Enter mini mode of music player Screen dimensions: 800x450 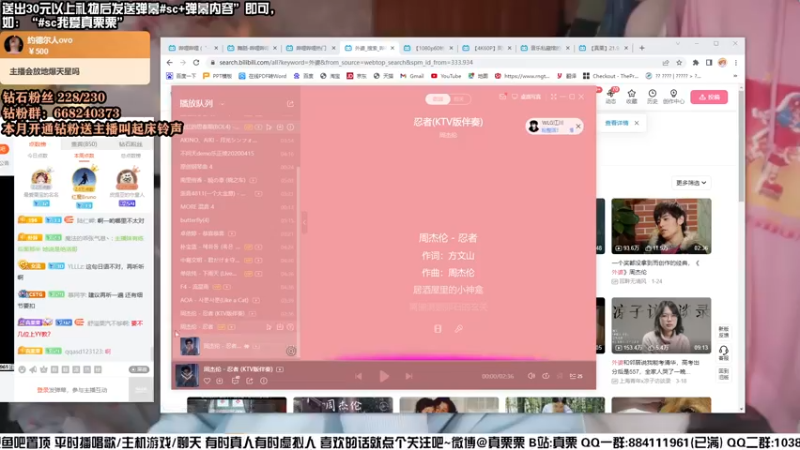click(x=554, y=96)
